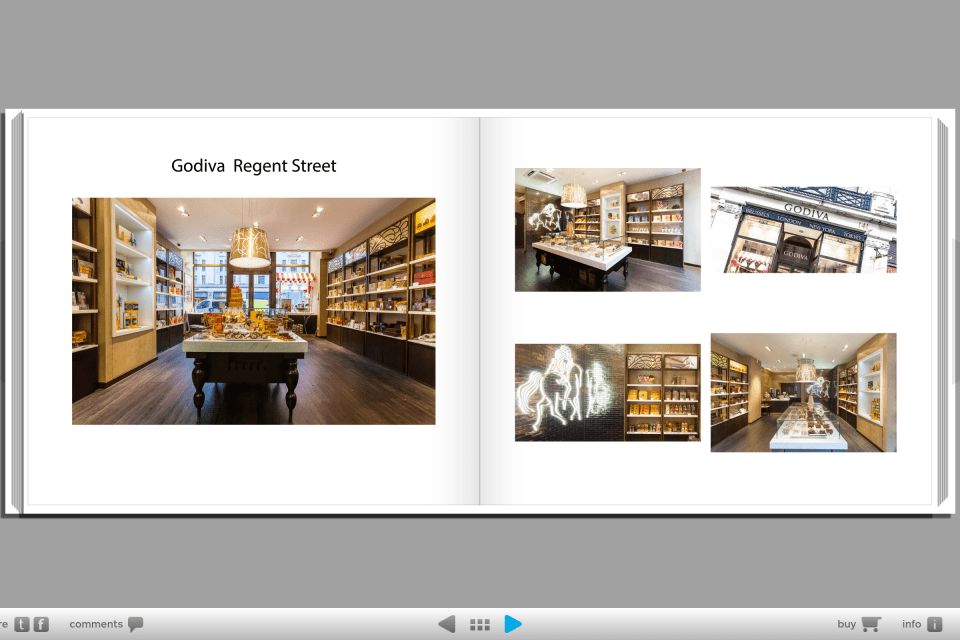Click the left page edge to turn back
Screen dimensions: 960x640
click(x=15, y=311)
